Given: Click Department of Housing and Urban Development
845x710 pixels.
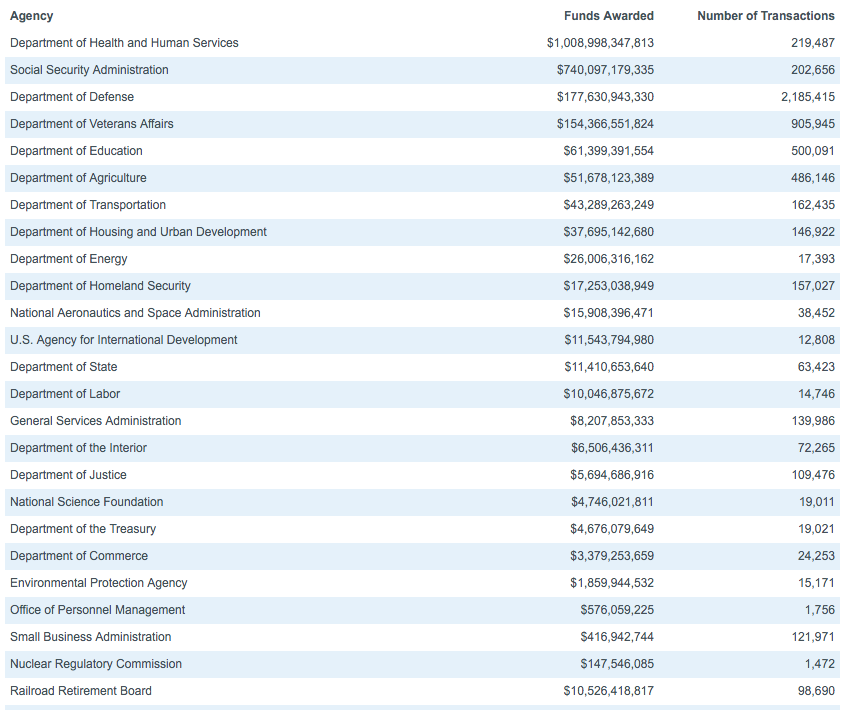Looking at the screenshot, I should coord(138,232).
